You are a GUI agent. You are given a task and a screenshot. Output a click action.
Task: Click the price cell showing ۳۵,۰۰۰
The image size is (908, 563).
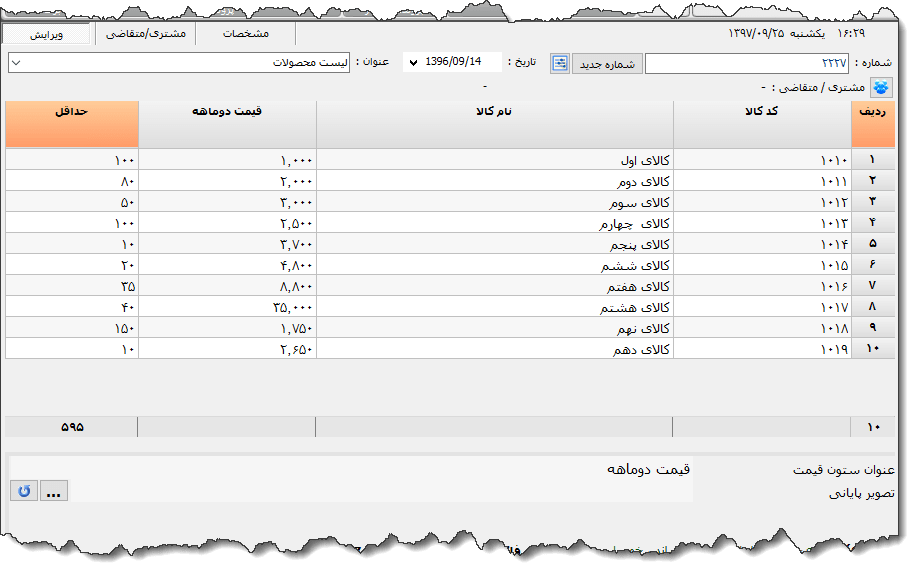(227, 307)
